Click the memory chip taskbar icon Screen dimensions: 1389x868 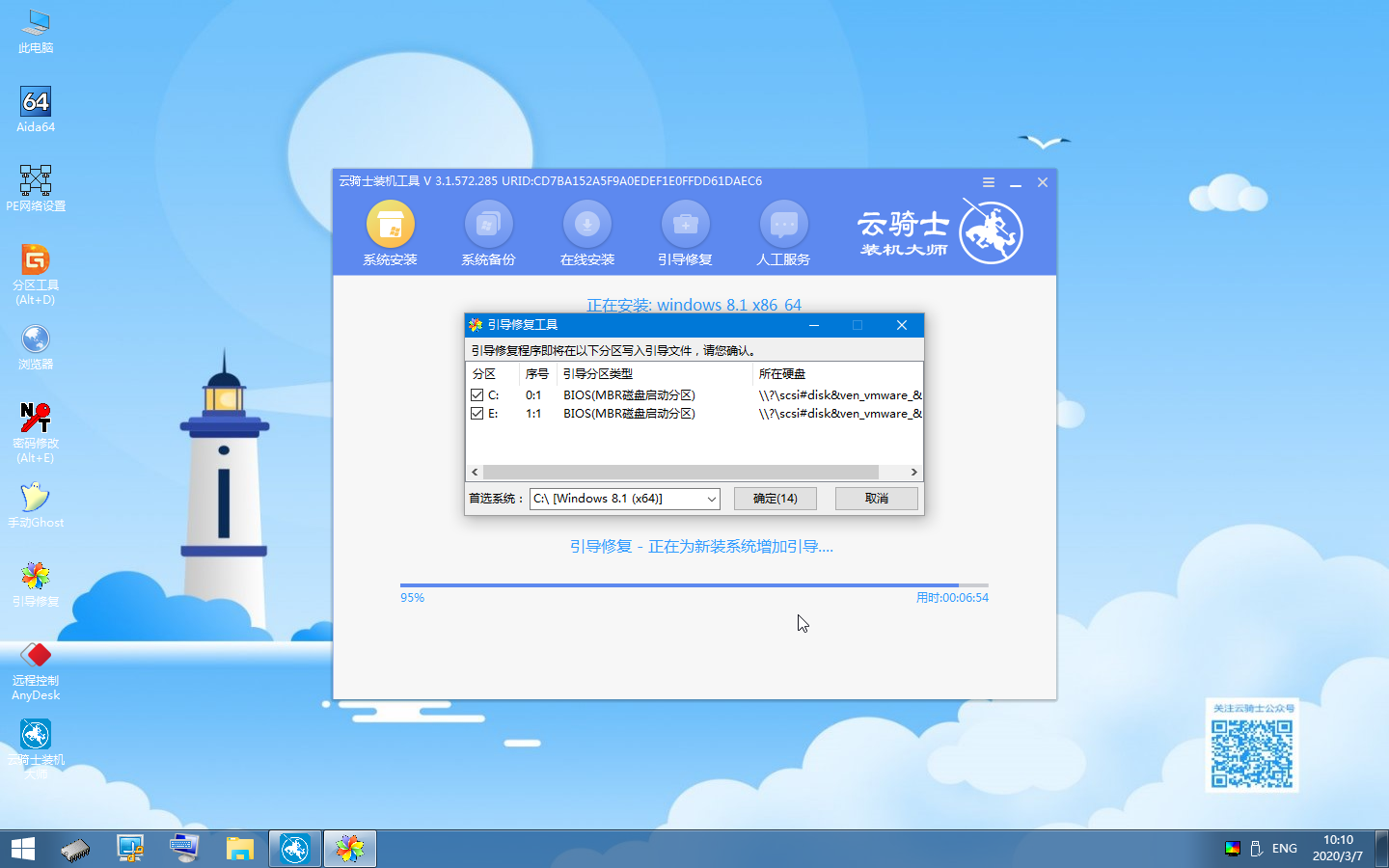(x=75, y=849)
